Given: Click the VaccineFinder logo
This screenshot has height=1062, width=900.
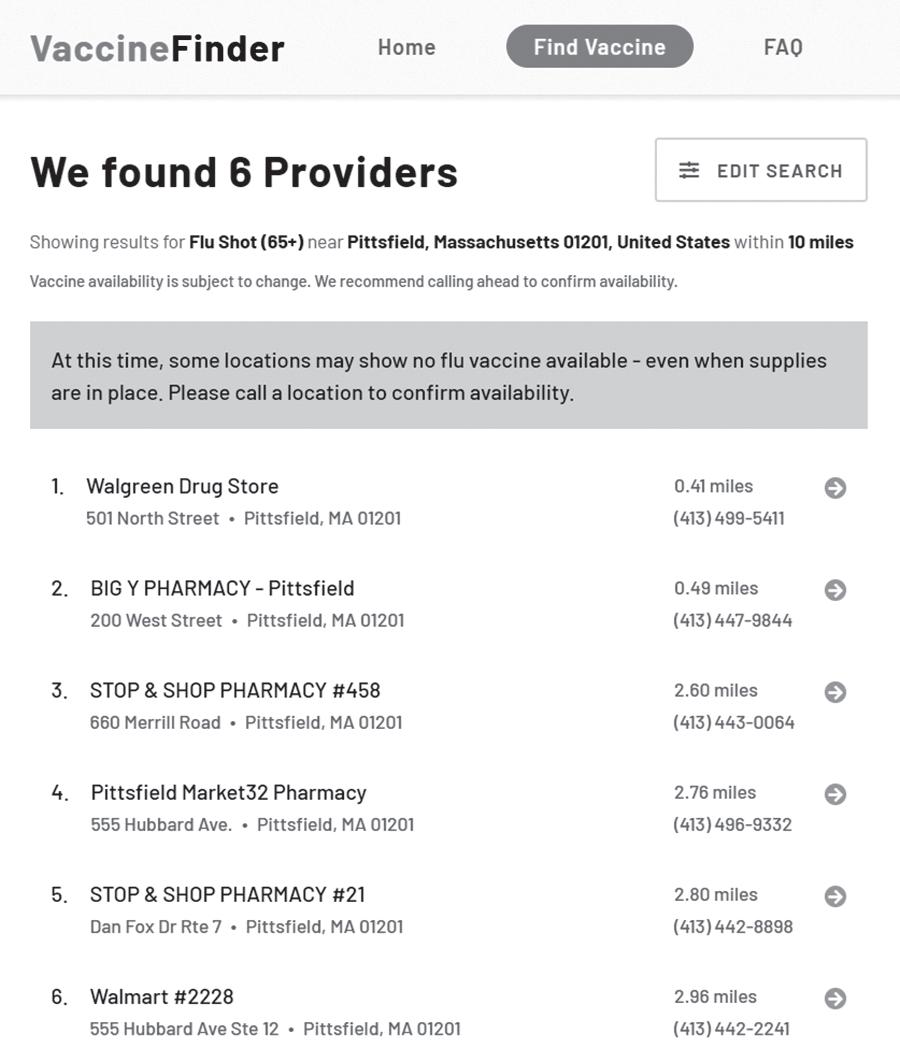Looking at the screenshot, I should [x=157, y=48].
